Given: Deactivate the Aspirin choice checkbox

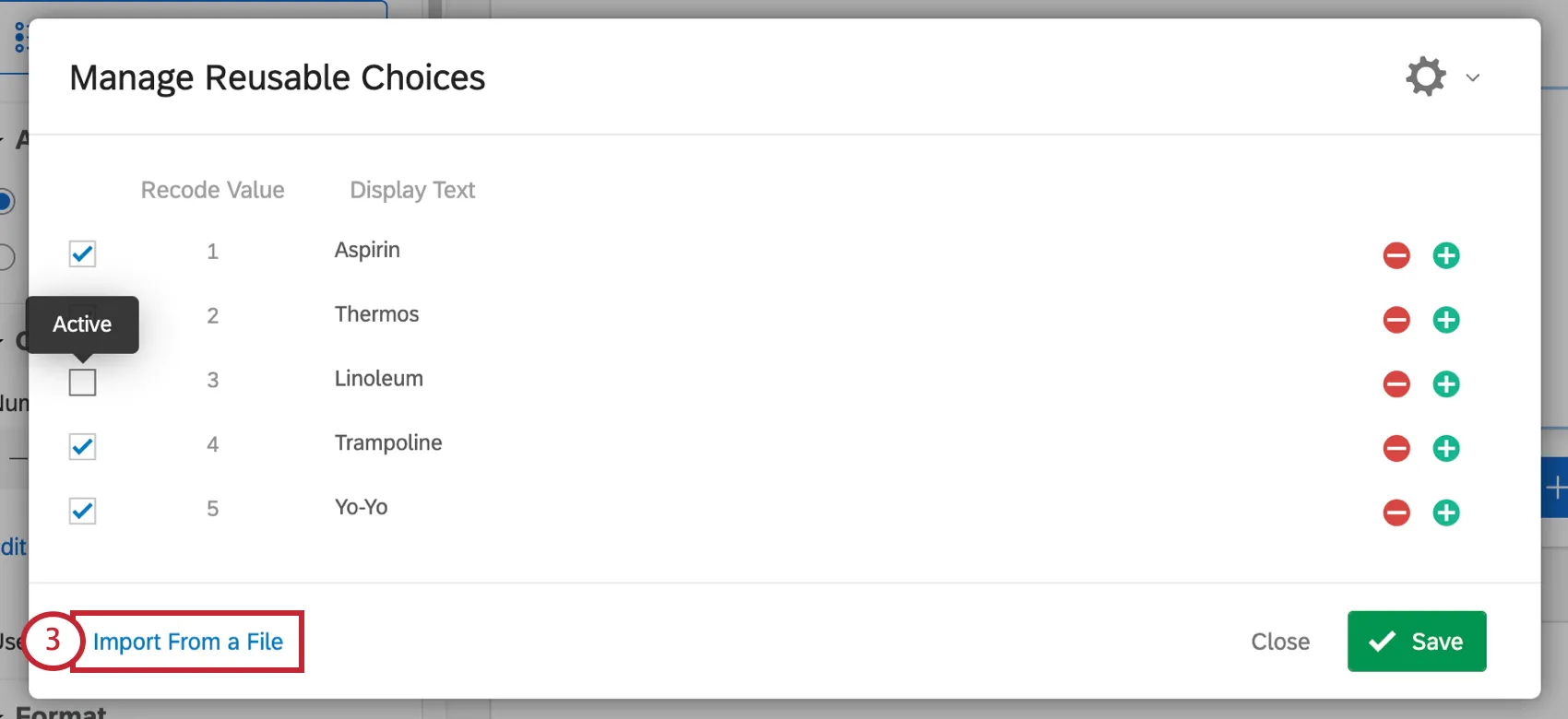Looking at the screenshot, I should pos(81,254).
